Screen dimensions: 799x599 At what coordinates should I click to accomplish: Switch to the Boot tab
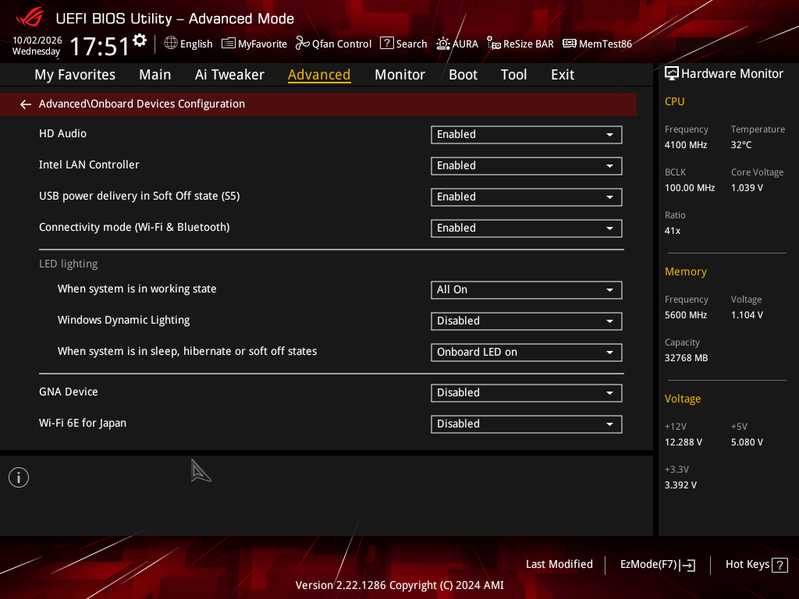[x=463, y=75]
